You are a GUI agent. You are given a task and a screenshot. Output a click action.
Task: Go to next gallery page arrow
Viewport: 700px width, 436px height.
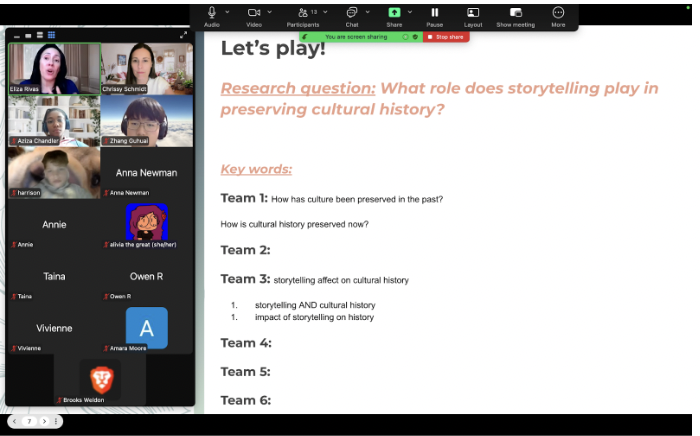point(44,421)
